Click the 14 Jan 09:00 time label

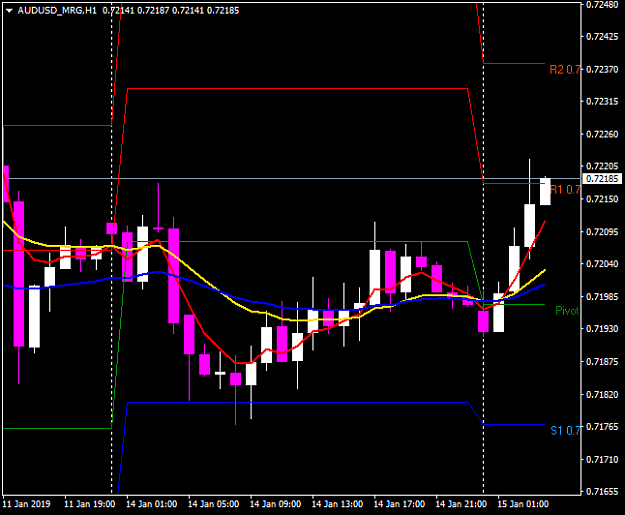tap(275, 504)
